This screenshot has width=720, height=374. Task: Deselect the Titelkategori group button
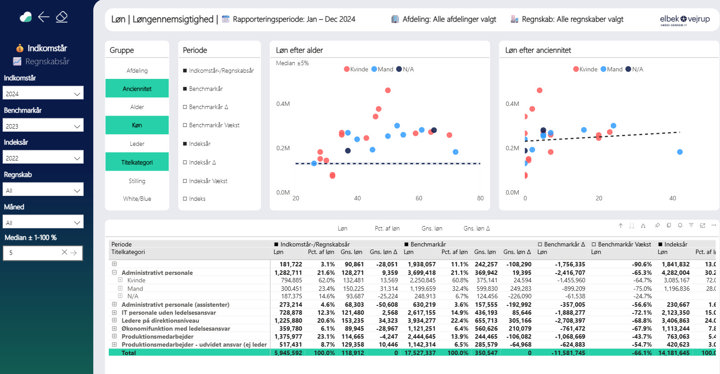137,162
